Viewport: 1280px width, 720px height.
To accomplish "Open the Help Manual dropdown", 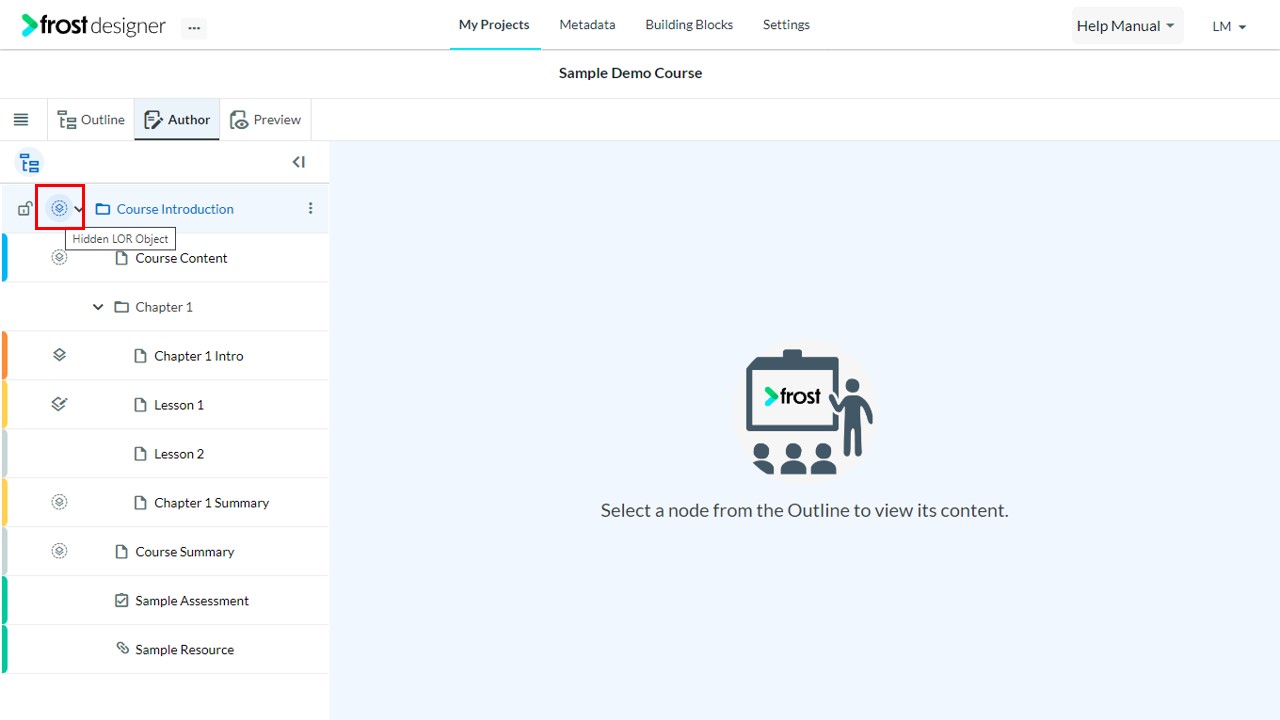I will click(1127, 26).
